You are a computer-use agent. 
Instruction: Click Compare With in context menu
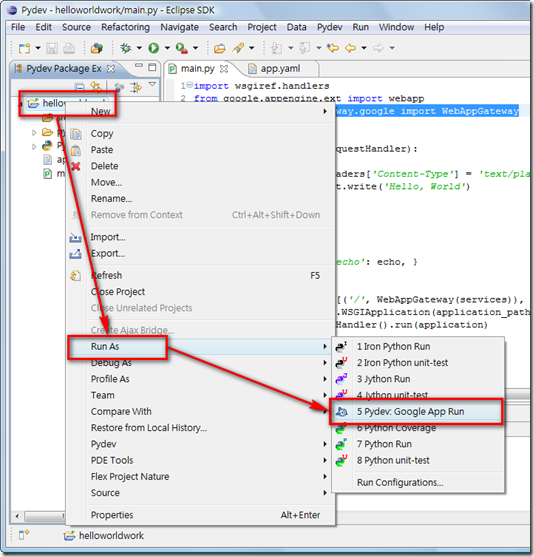point(121,412)
